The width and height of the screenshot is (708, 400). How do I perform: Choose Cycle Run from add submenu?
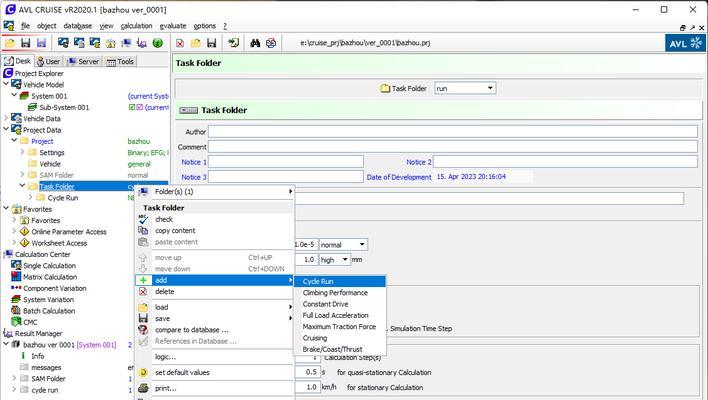tap(340, 281)
